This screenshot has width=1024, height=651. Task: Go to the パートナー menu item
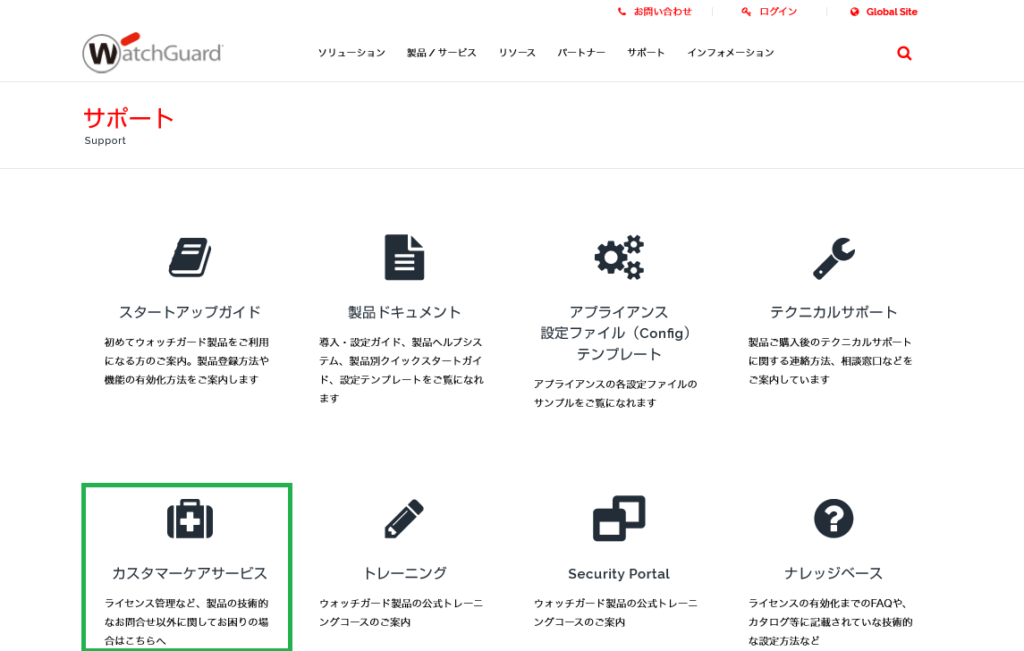tap(581, 53)
